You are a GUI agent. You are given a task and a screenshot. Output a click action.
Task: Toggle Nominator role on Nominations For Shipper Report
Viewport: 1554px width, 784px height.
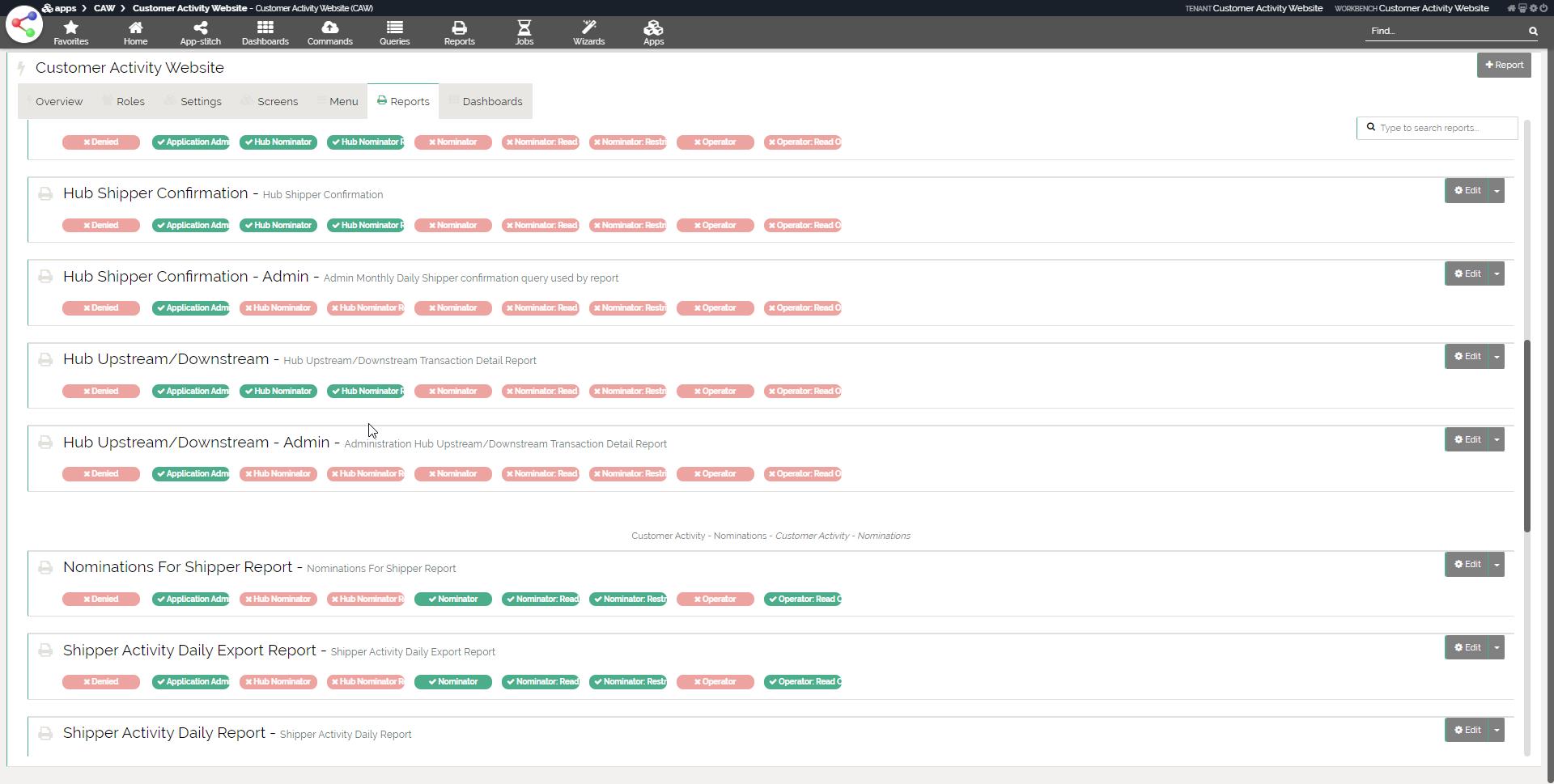(452, 600)
